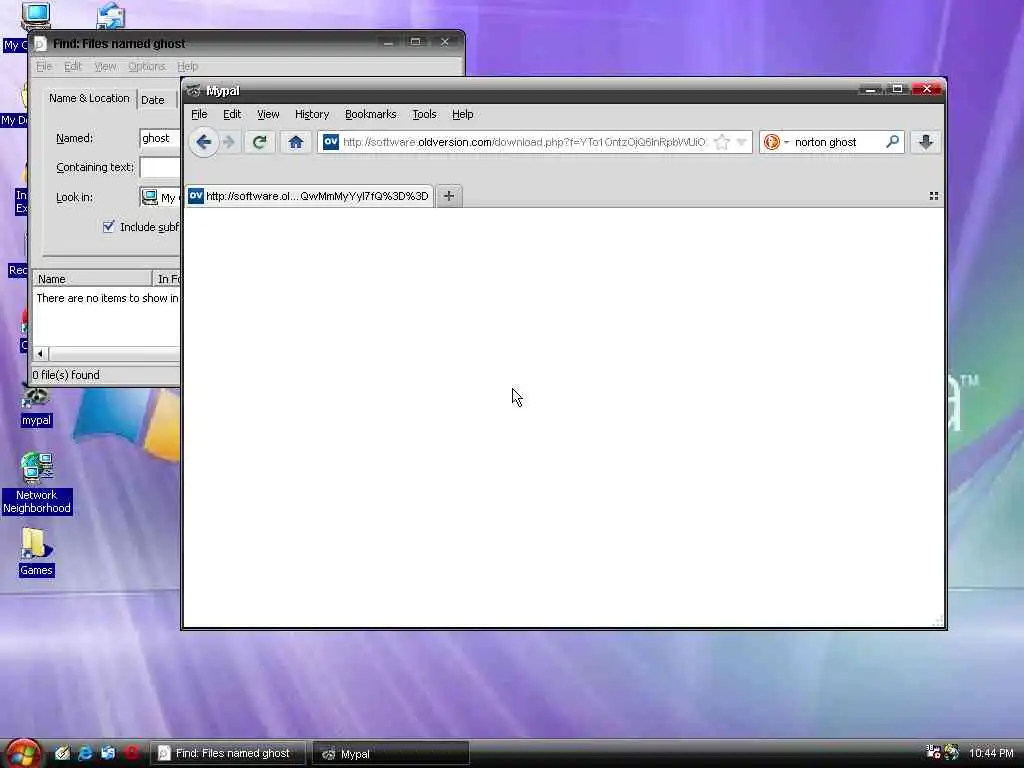Open the Games folder on desktop

tap(36, 552)
